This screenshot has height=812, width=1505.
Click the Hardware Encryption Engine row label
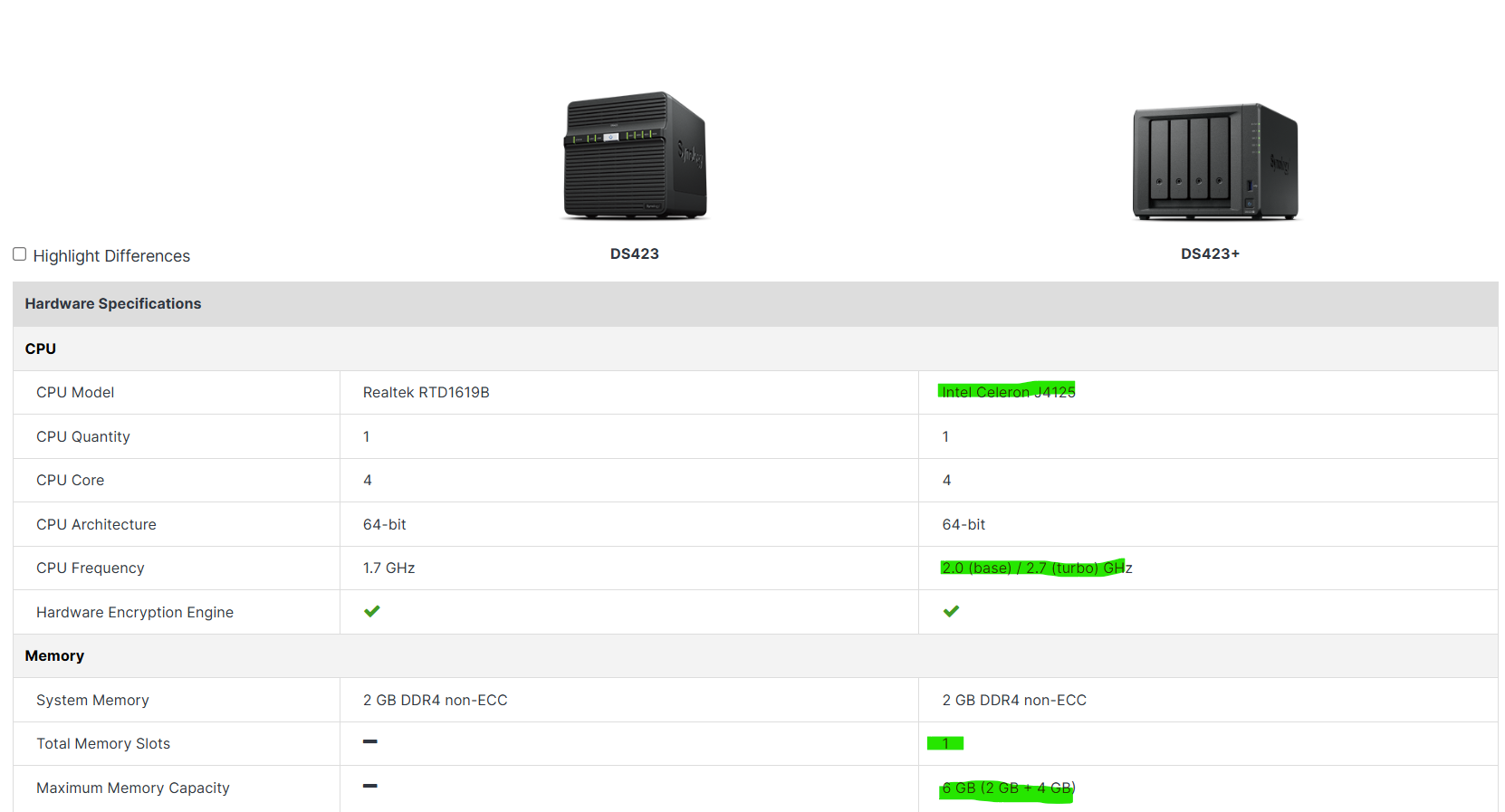click(x=135, y=613)
